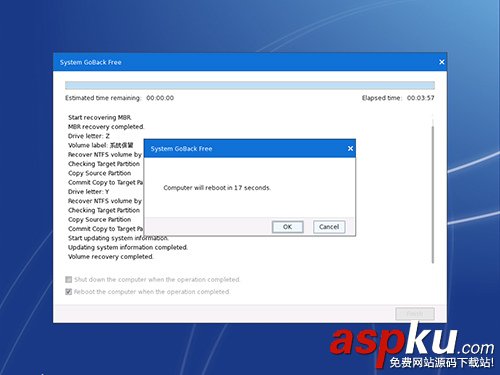The width and height of the screenshot is (500, 375).
Task: Select 'Updating system information completed.' line
Action: 128,247
